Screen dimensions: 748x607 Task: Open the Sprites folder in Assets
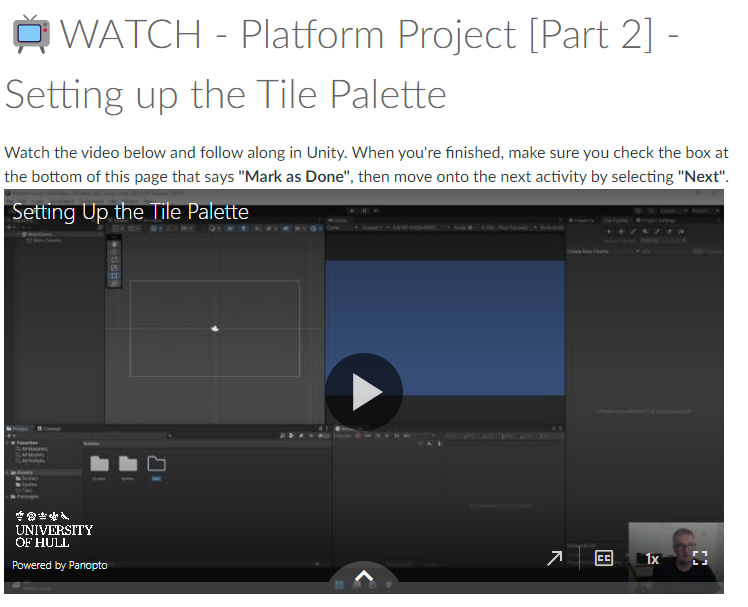[x=128, y=464]
